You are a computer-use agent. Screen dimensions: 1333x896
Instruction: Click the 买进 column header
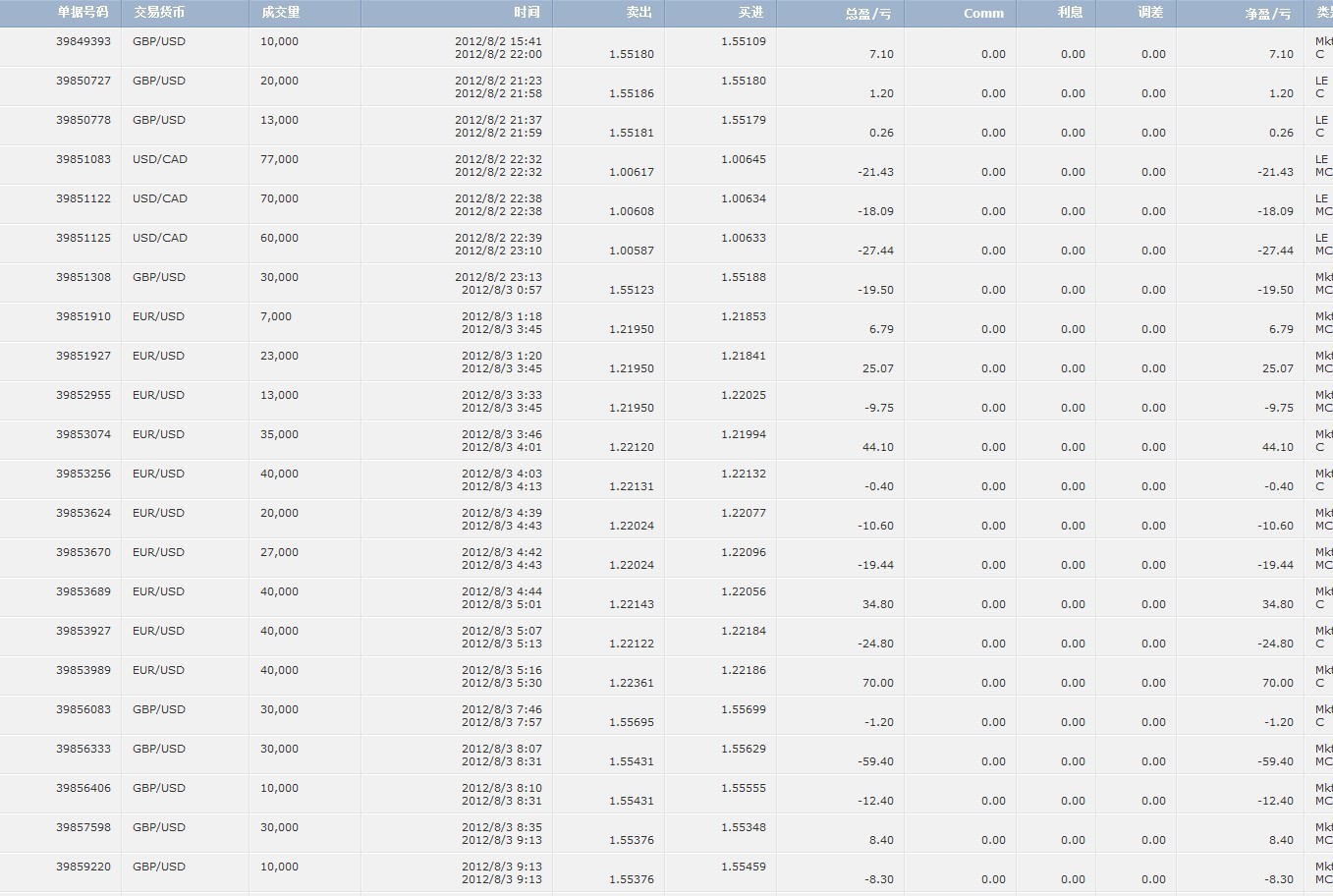click(x=720, y=13)
